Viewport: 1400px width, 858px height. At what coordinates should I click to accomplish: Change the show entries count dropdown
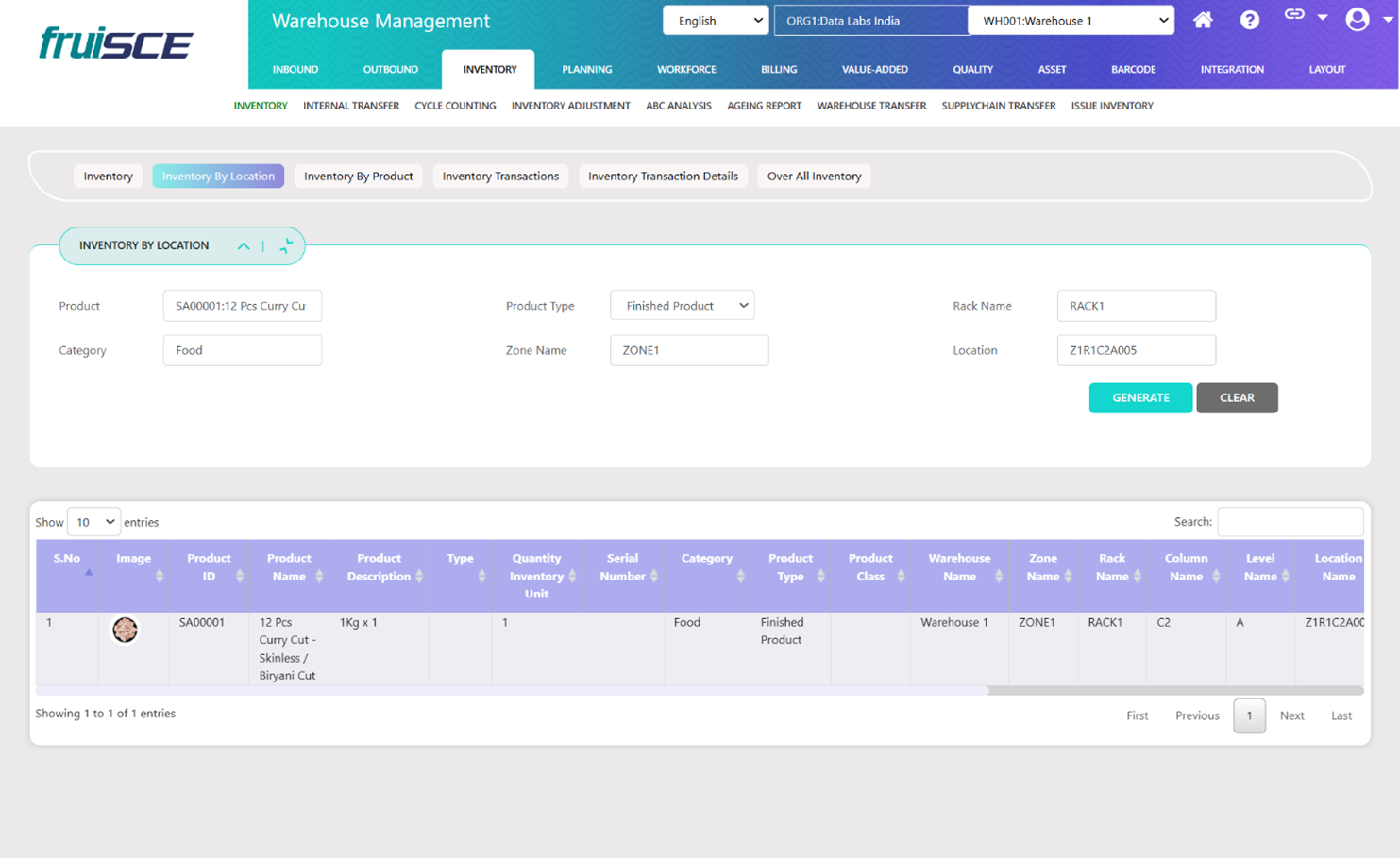point(93,522)
